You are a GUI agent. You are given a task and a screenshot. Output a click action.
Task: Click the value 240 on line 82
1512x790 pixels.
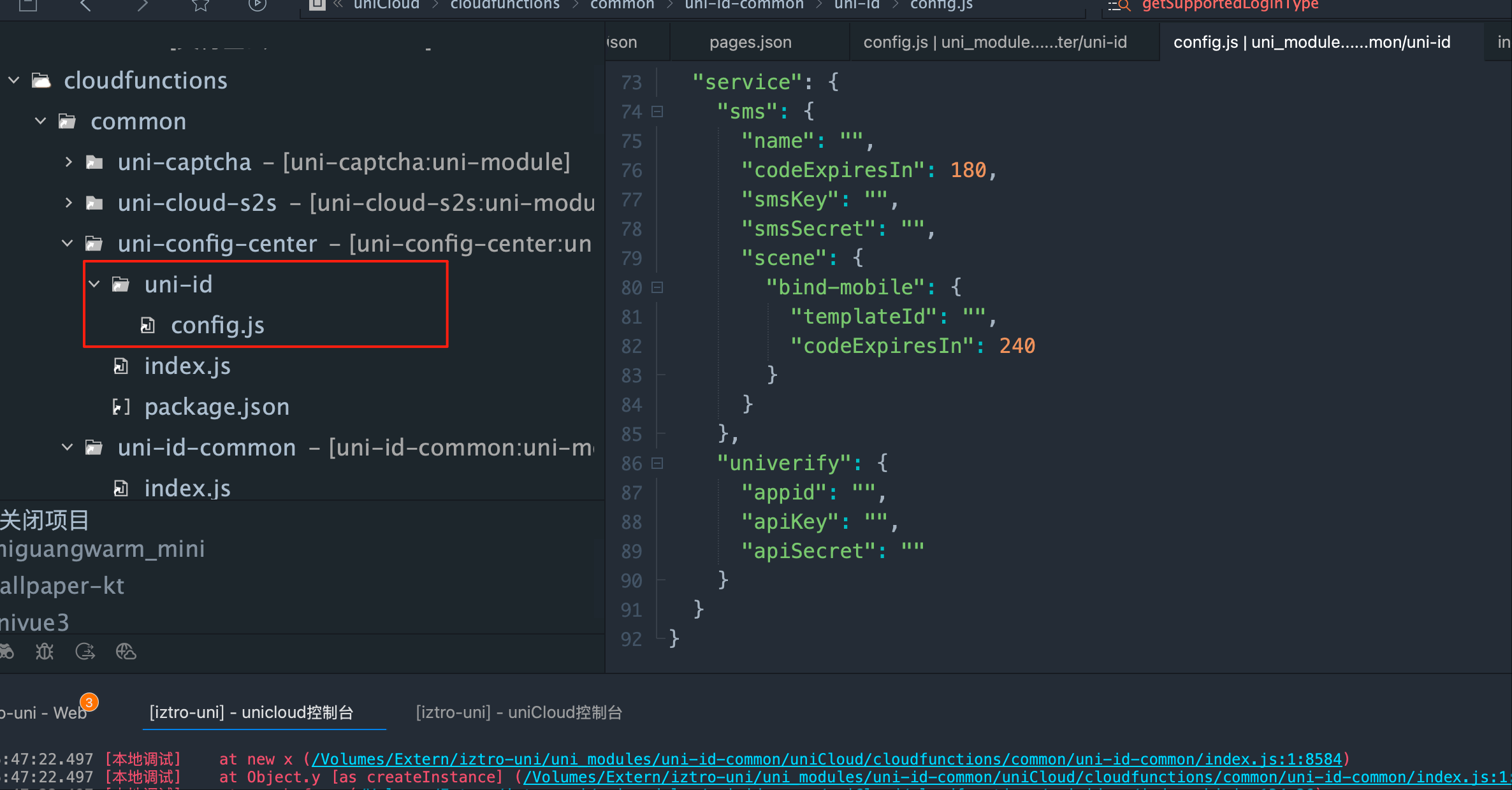pos(1017,346)
